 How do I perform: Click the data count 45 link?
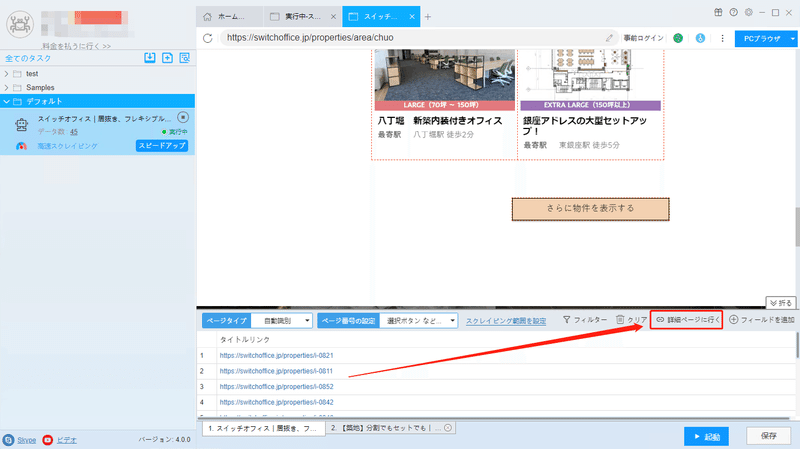click(74, 132)
